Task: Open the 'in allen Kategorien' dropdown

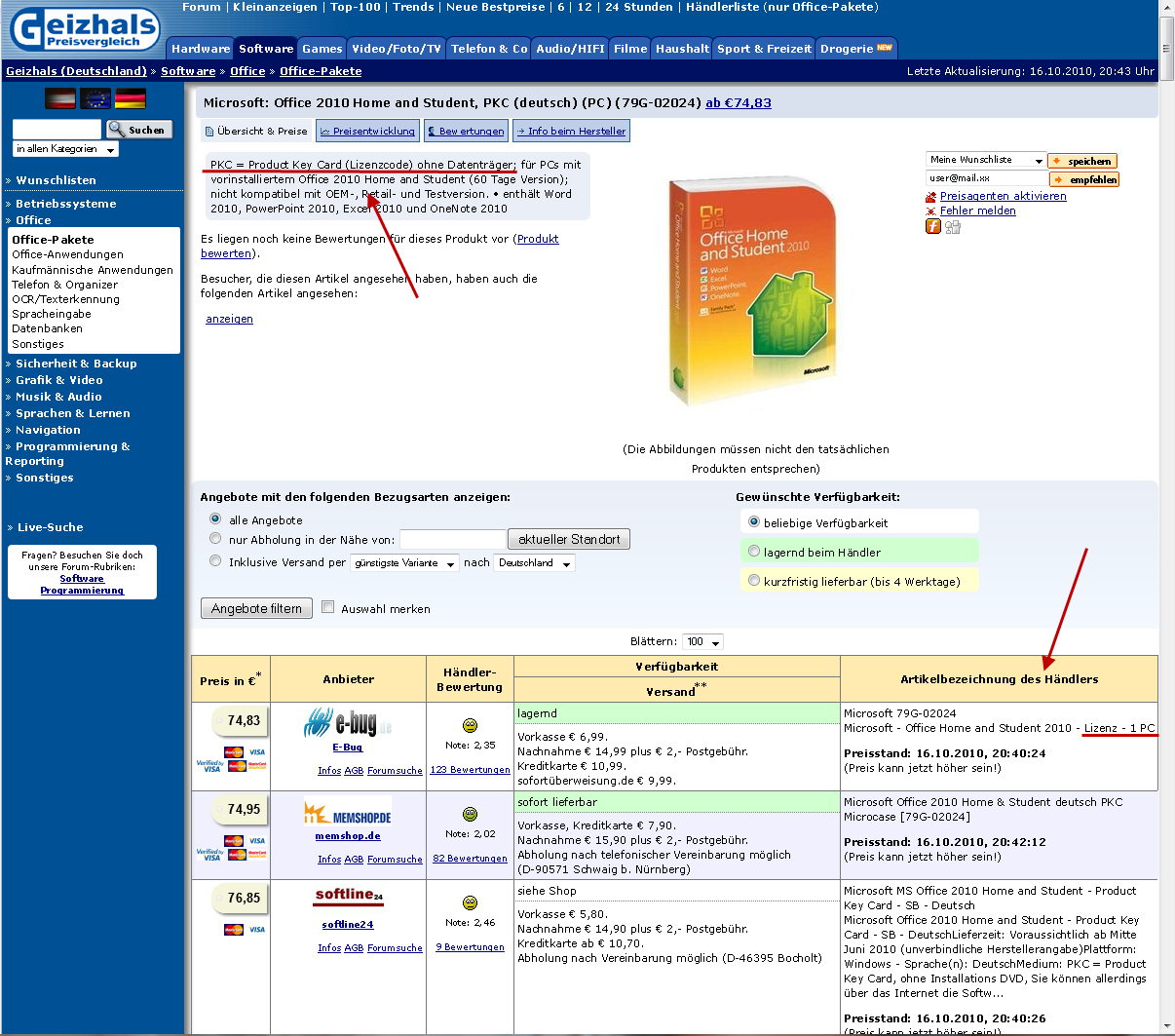Action: coord(65,149)
